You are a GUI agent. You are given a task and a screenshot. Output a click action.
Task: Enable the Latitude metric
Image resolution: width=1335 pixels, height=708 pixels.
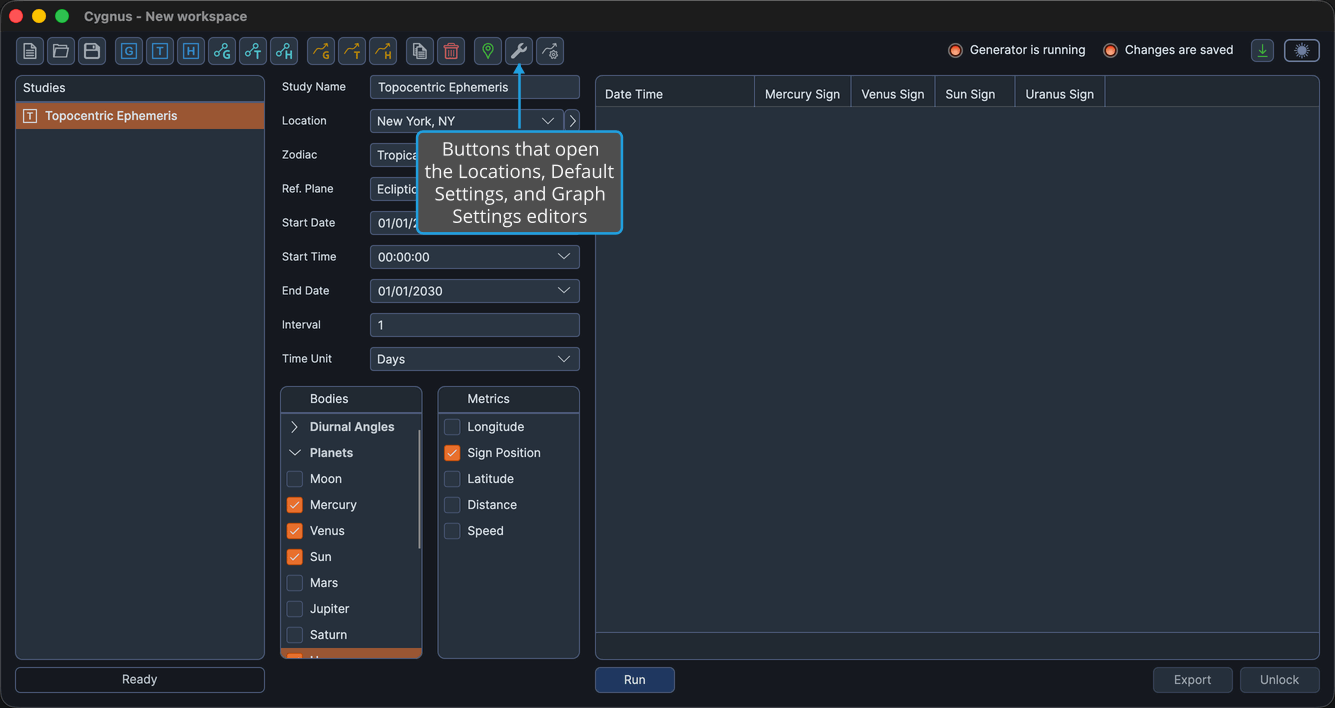pyautogui.click(x=452, y=479)
